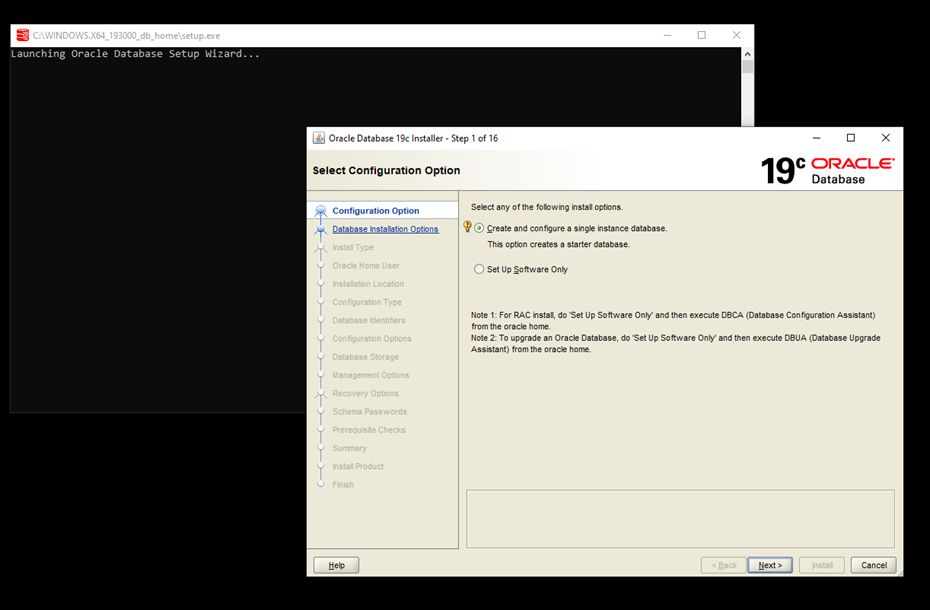Close the setup.exe console window

click(x=736, y=36)
